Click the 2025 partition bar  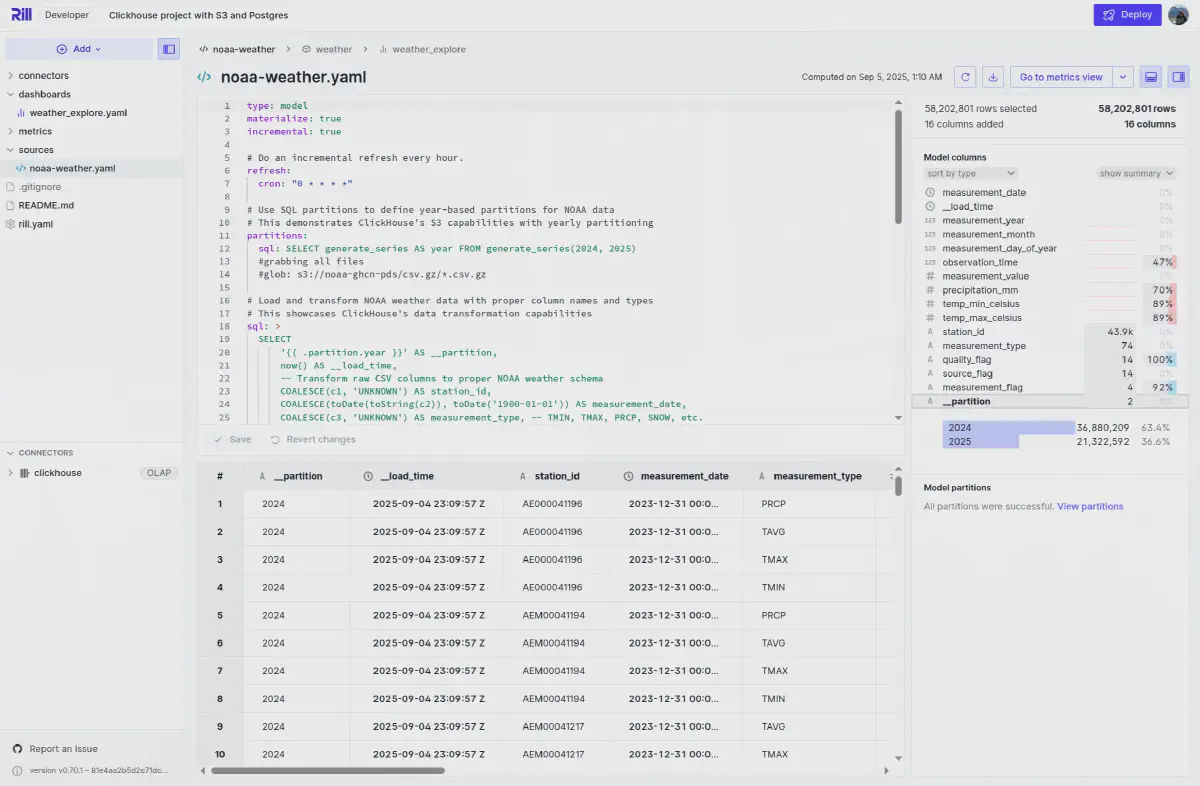(981, 441)
